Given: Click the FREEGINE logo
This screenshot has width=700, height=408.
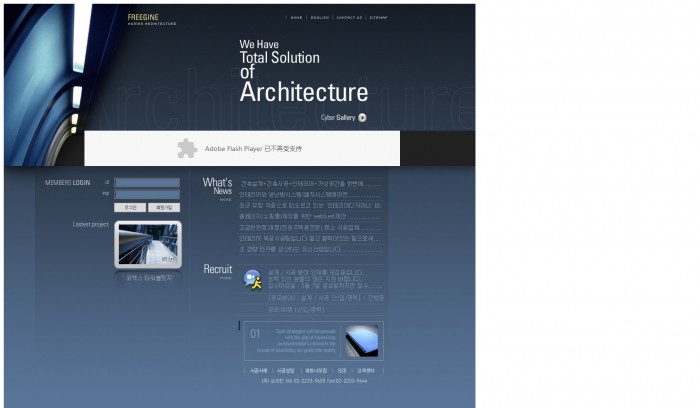Looking at the screenshot, I should (143, 18).
